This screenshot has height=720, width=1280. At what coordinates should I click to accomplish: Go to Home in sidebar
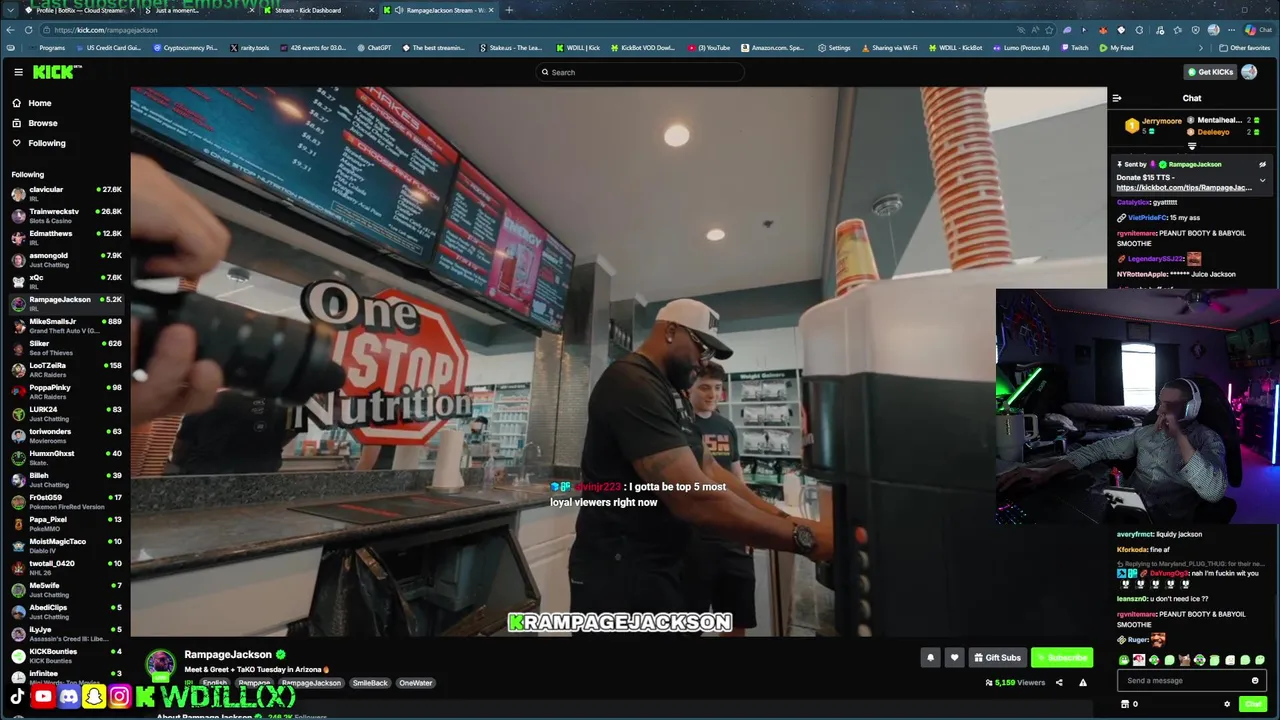(x=32, y=103)
